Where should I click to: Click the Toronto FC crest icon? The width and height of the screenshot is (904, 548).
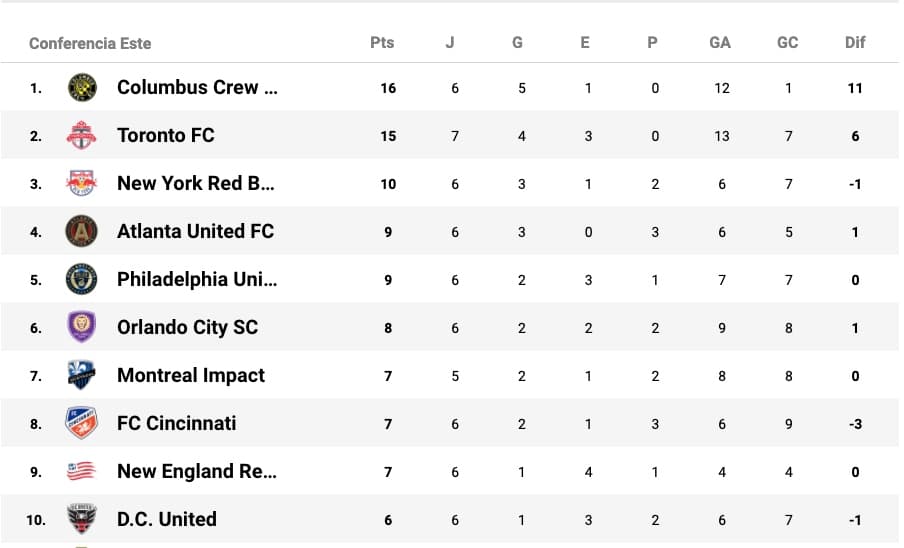[x=81, y=135]
